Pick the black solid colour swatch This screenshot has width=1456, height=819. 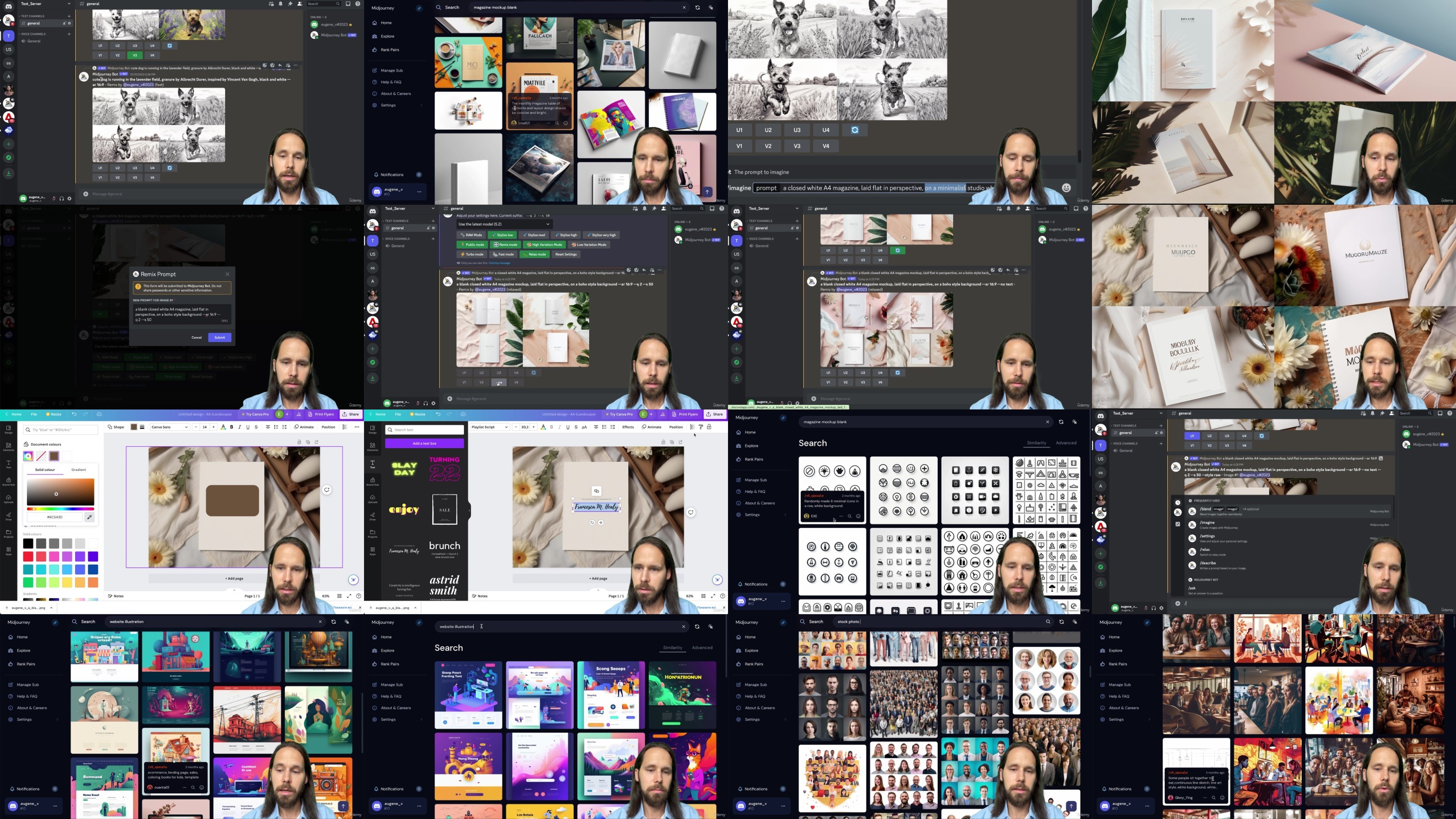pyautogui.click(x=28, y=544)
